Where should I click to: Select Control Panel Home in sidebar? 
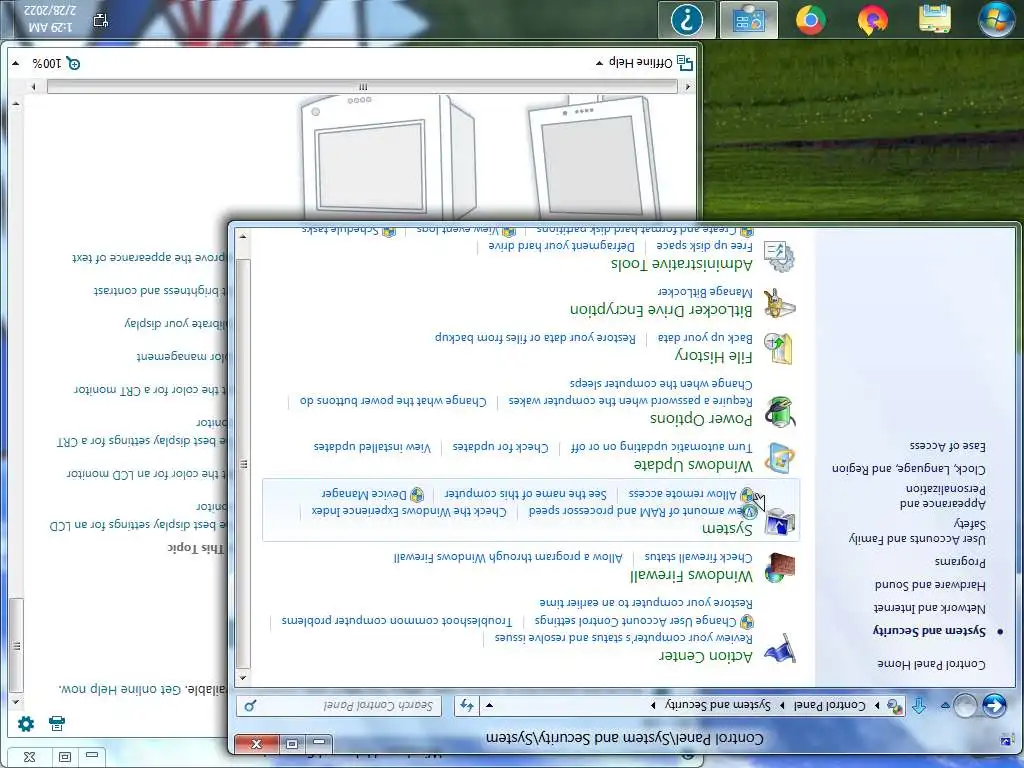pos(931,664)
